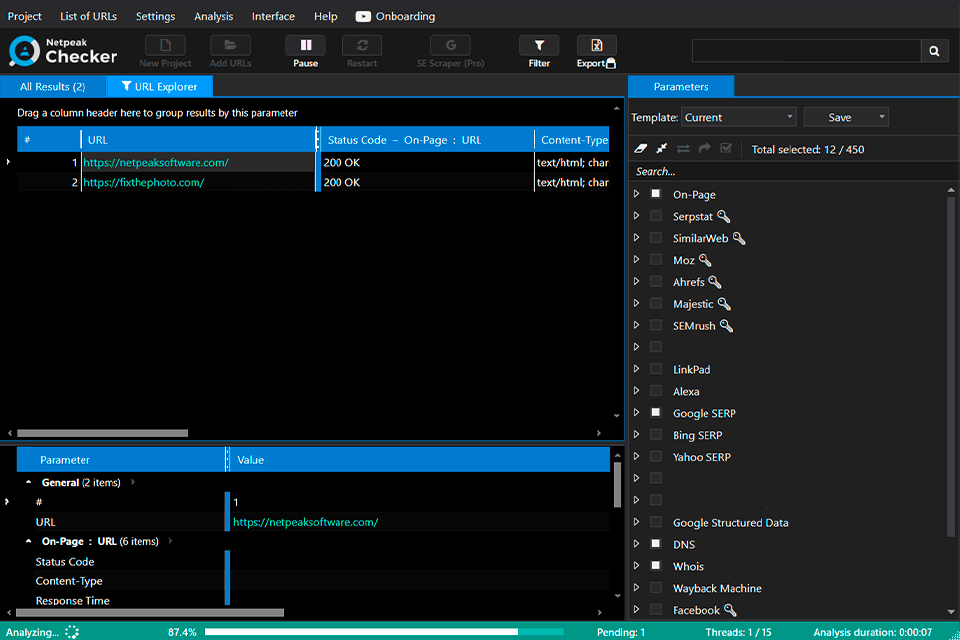Toggle the Whois checkbox
This screenshot has height=640, width=960.
[656, 566]
